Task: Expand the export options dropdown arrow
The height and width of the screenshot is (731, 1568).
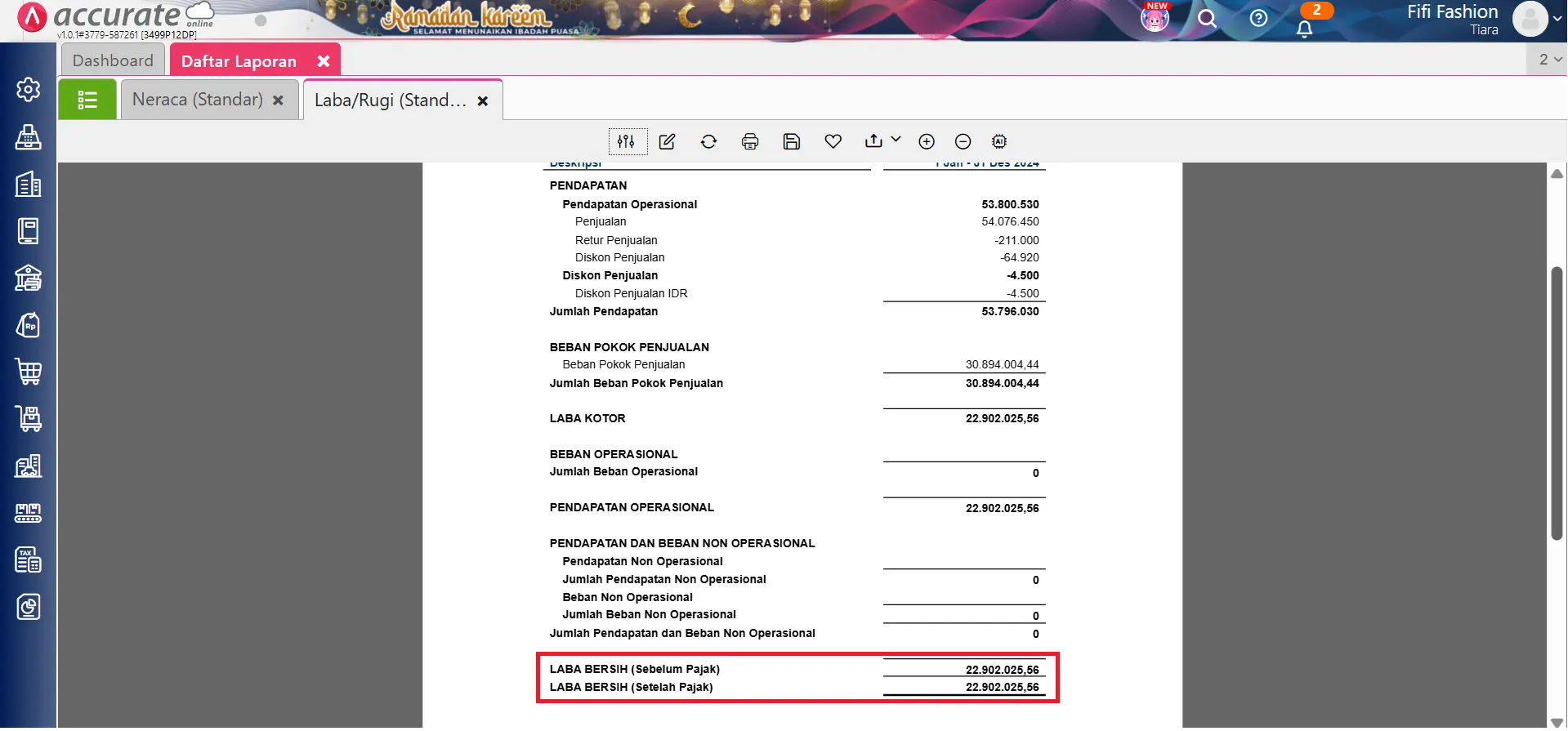Action: (896, 140)
